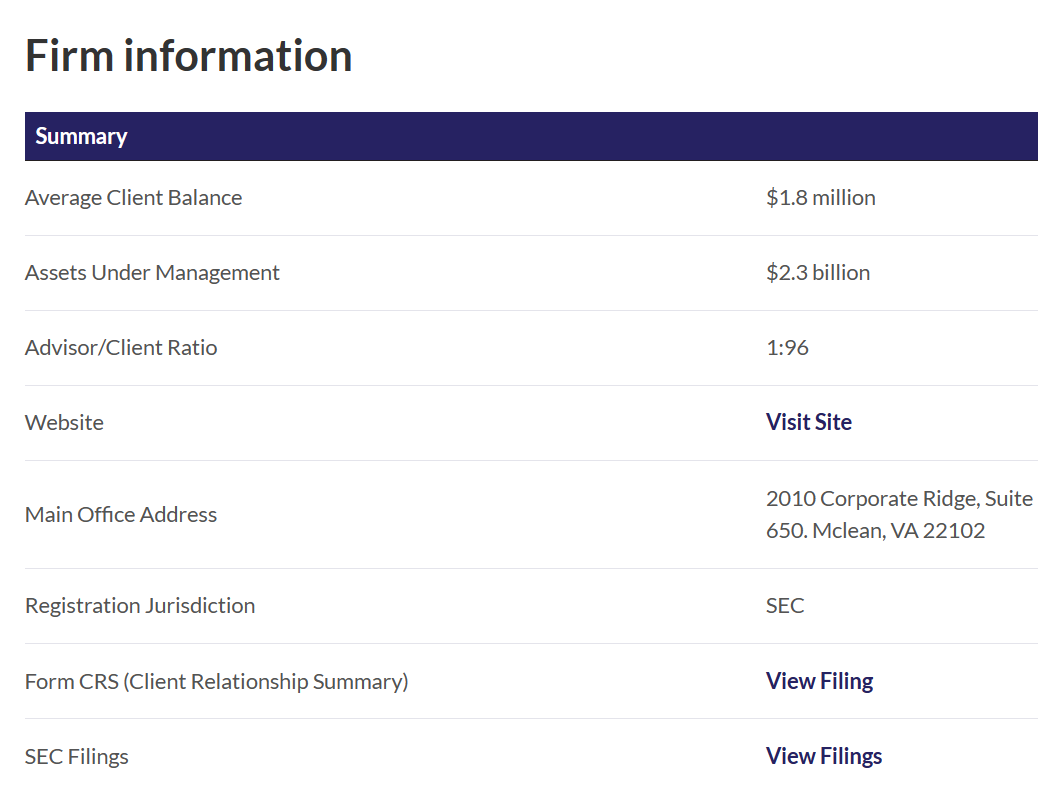The height and width of the screenshot is (786, 1053).
Task: Select the Form CRS row label
Action: pos(216,682)
